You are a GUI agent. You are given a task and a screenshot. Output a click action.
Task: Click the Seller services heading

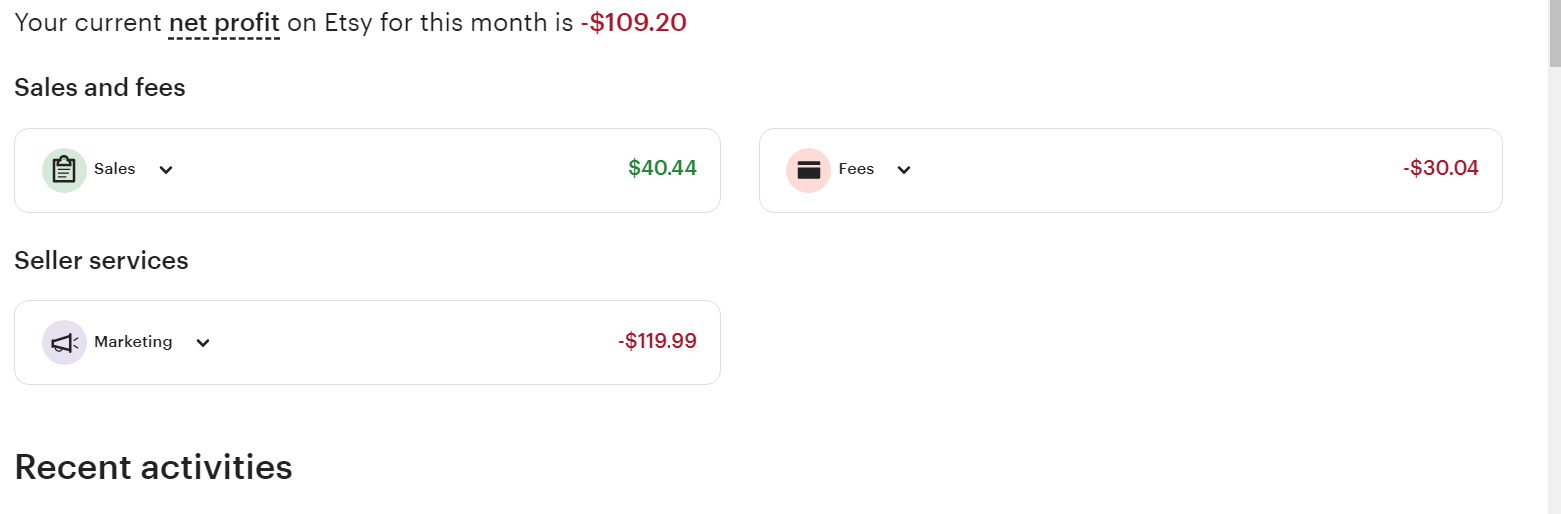101,261
